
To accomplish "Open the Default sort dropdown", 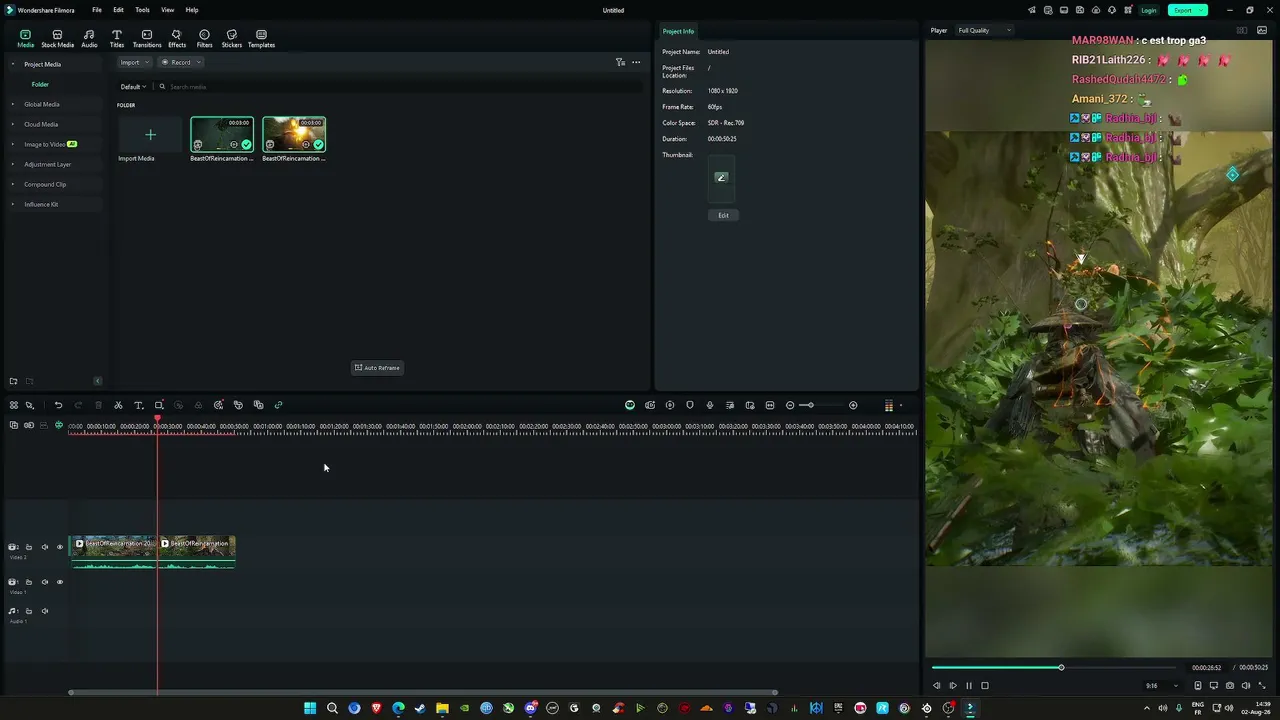I will [x=133, y=87].
